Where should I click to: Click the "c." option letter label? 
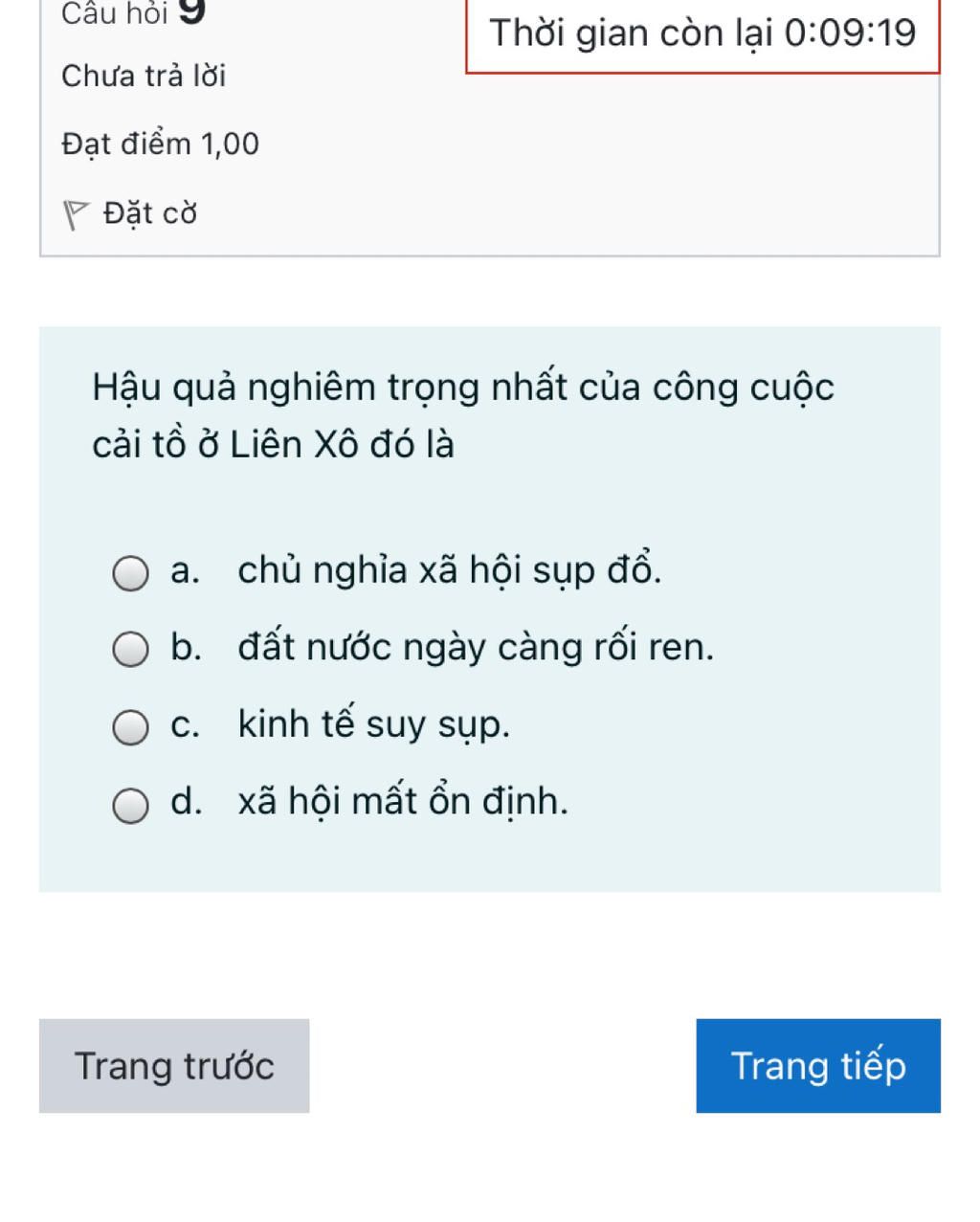point(185,725)
